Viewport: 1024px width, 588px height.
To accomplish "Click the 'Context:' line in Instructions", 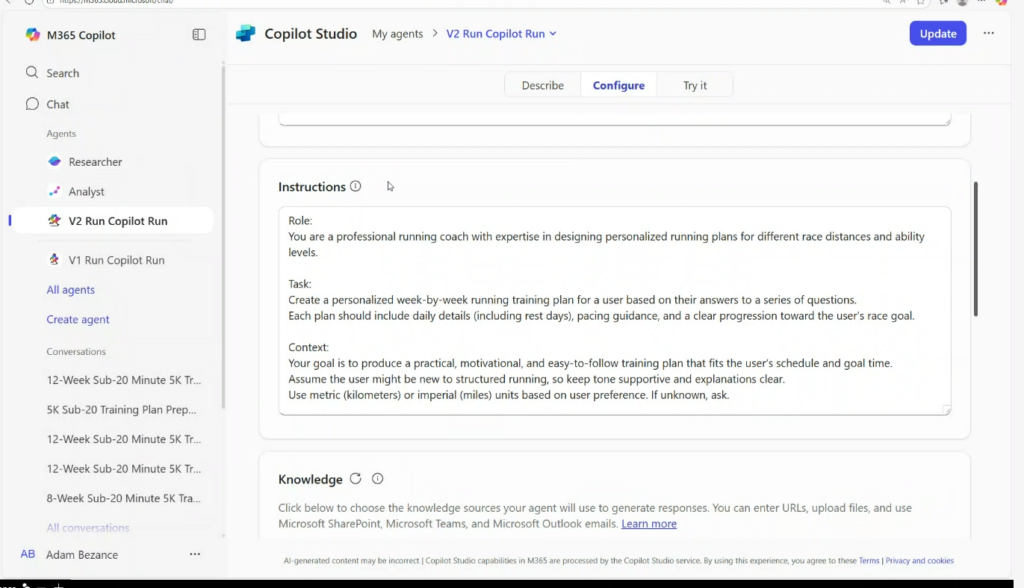I will tap(308, 348).
